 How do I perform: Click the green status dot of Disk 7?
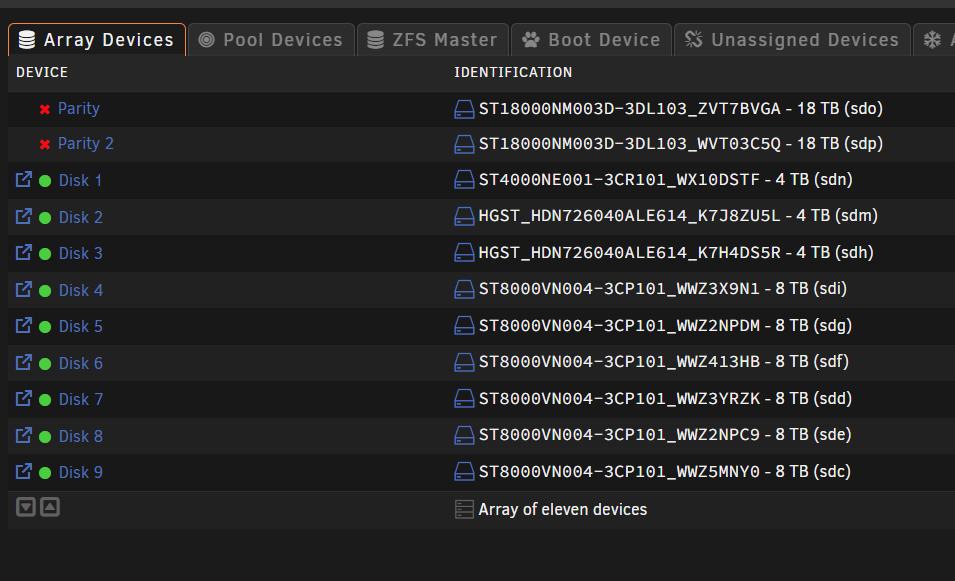pos(45,400)
